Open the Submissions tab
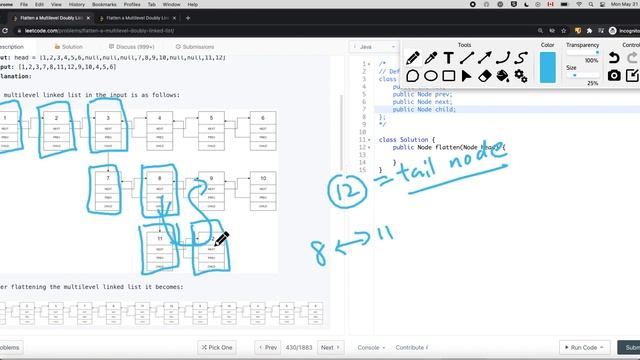640x360 pixels. [x=195, y=47]
